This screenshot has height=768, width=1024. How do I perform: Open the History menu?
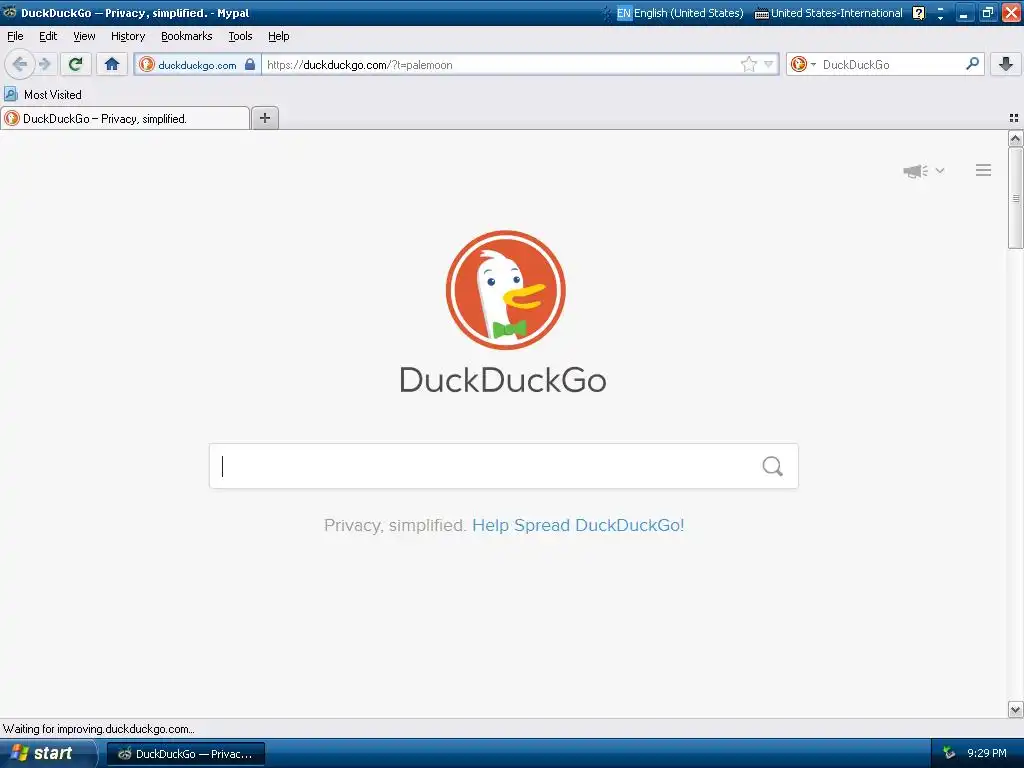coord(128,37)
